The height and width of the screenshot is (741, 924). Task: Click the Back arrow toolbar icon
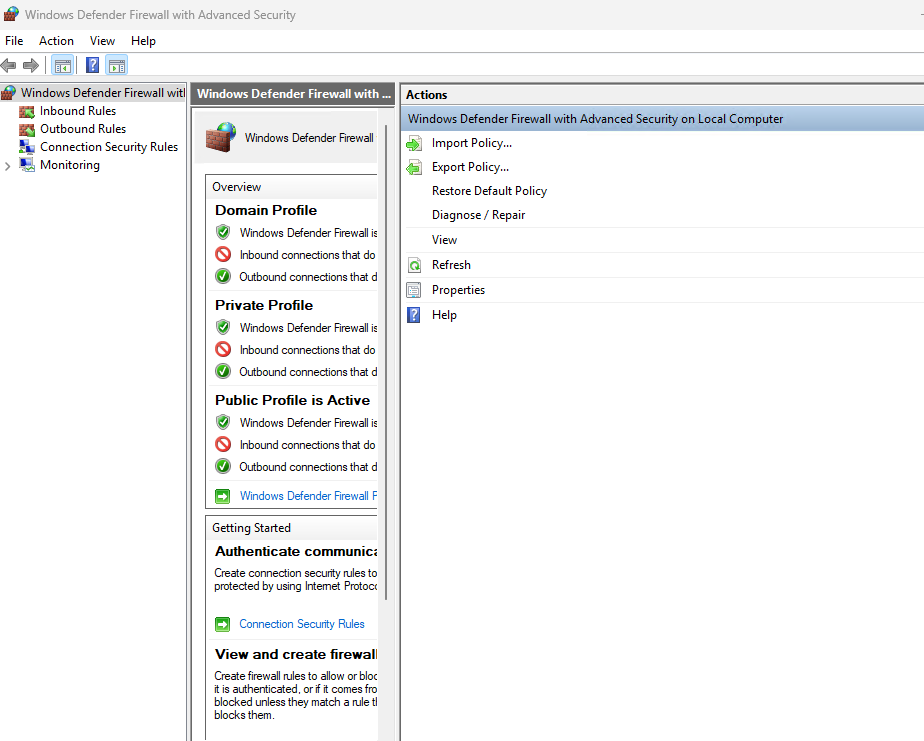(8, 65)
